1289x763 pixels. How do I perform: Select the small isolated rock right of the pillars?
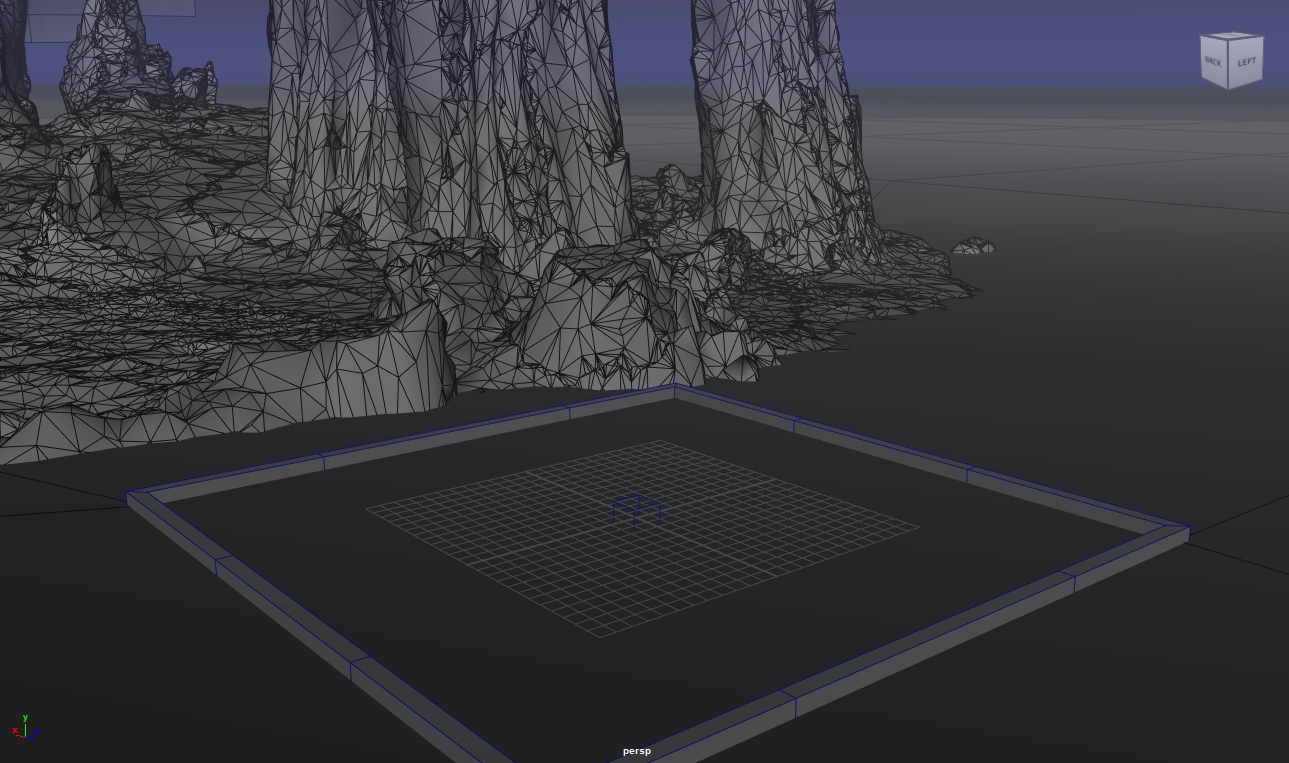click(974, 246)
